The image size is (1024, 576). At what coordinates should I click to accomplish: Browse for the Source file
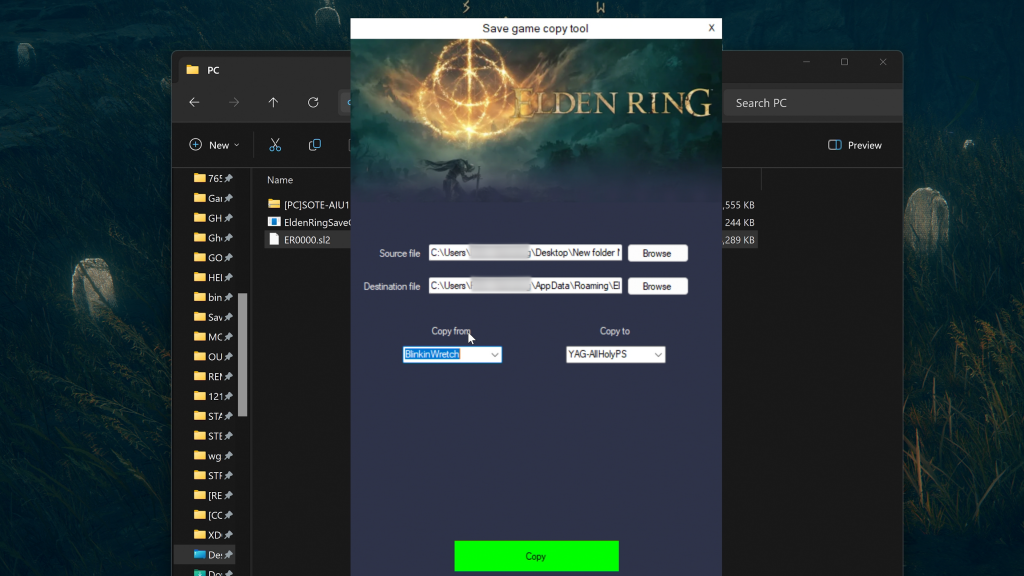point(657,254)
